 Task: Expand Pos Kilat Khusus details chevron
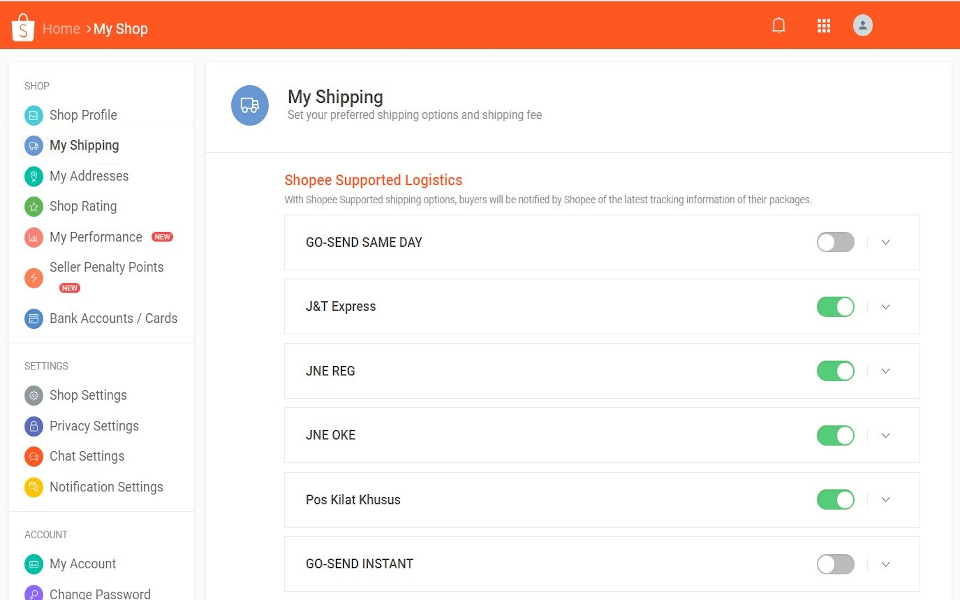885,500
